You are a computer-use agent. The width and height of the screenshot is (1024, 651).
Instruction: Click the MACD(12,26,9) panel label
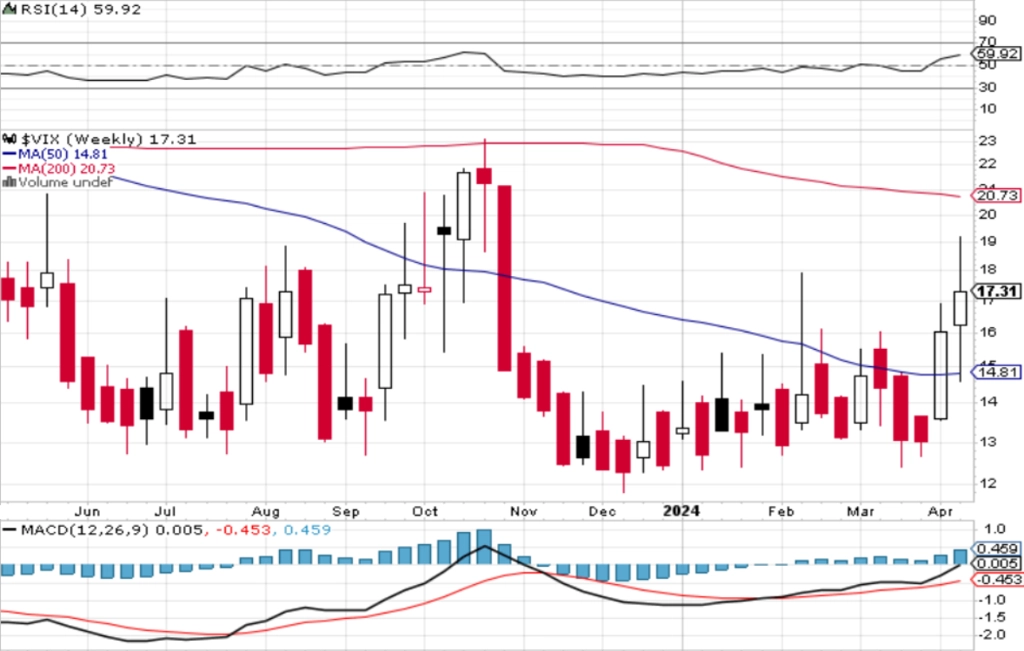85,530
